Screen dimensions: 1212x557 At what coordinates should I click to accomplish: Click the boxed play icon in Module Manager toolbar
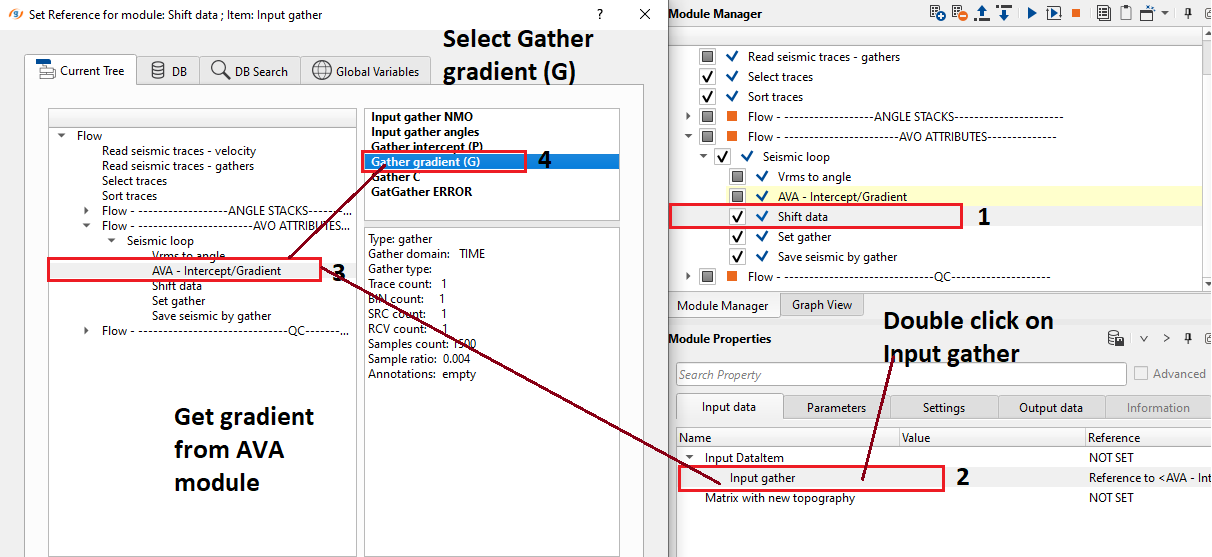1054,13
